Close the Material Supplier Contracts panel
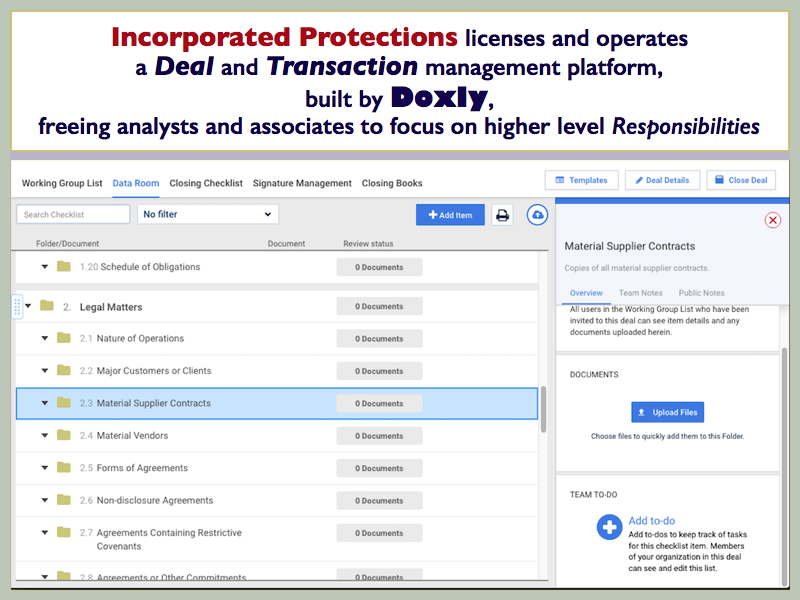800x600 pixels. pos(772,220)
